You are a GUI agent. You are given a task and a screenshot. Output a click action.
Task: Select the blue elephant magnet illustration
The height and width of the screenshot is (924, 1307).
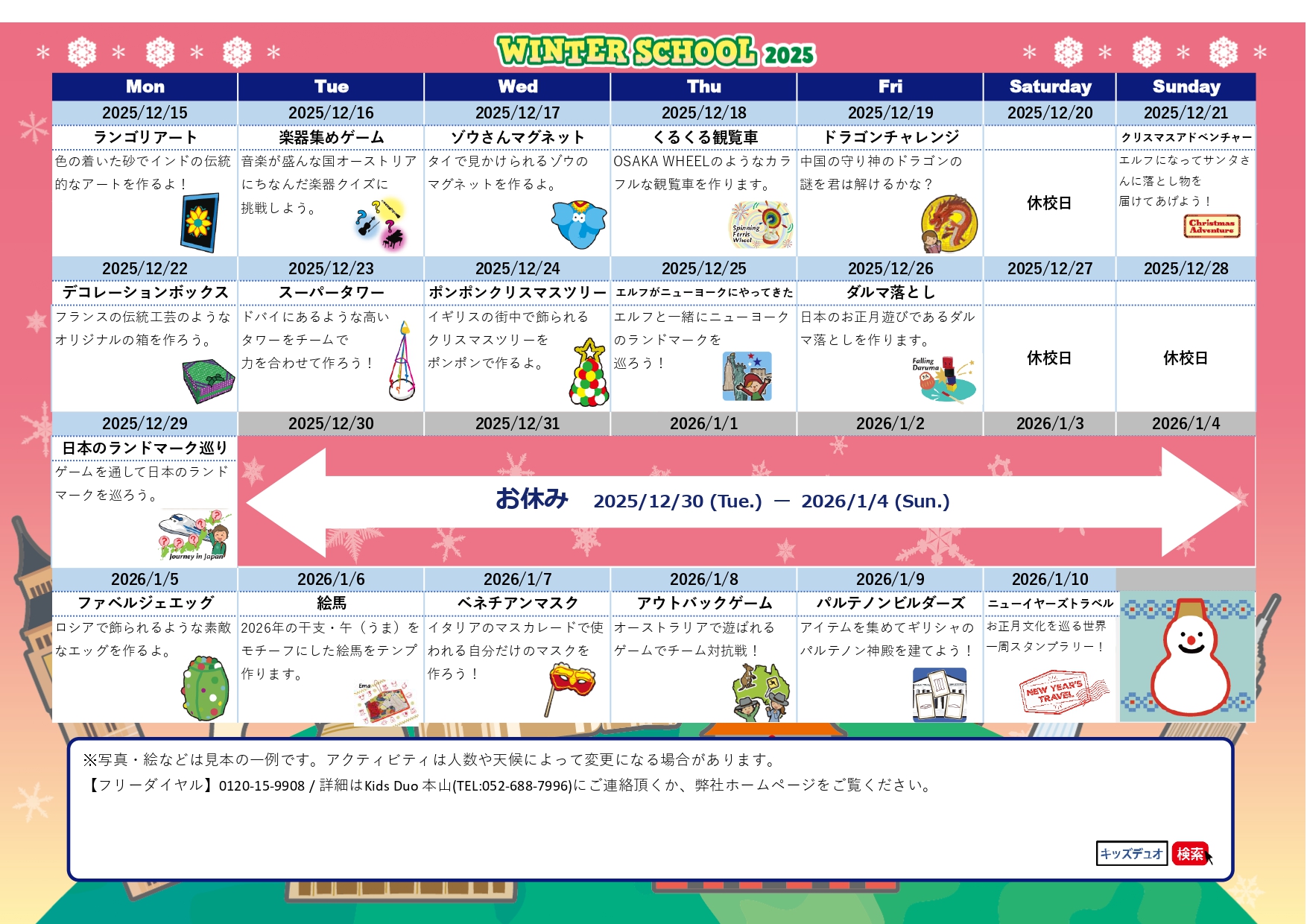[577, 224]
